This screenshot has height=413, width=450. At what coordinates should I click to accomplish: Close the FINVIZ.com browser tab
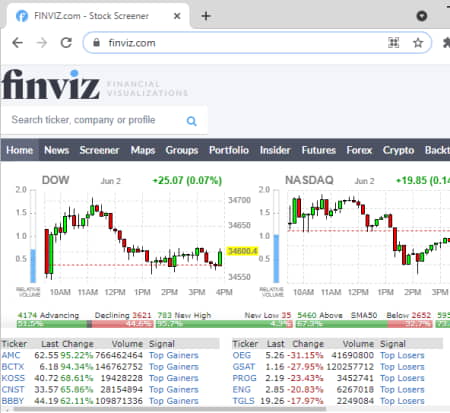point(177,16)
